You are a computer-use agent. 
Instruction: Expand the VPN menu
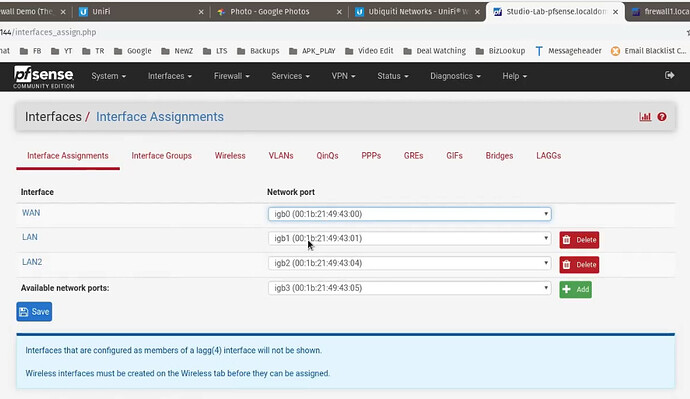coord(343,76)
